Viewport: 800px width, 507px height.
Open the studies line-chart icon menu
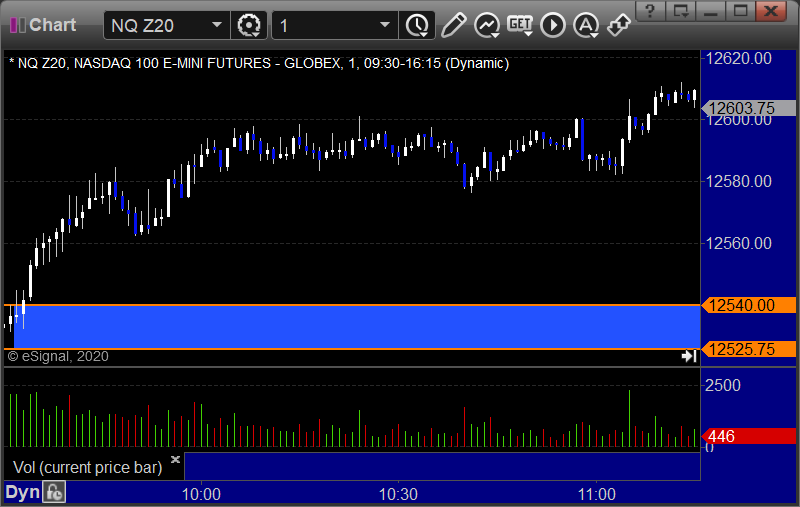click(487, 25)
